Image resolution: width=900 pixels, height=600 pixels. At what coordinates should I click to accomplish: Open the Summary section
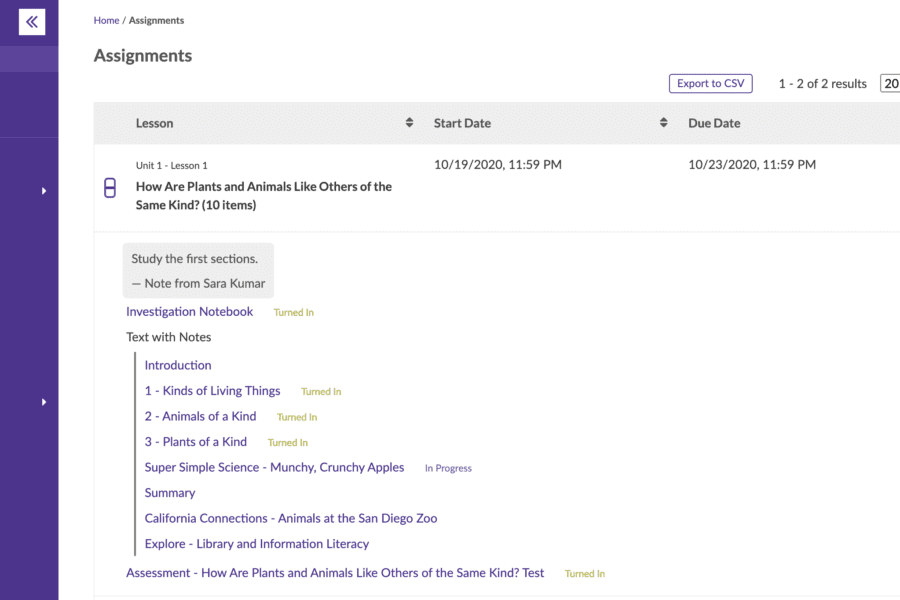pos(170,493)
